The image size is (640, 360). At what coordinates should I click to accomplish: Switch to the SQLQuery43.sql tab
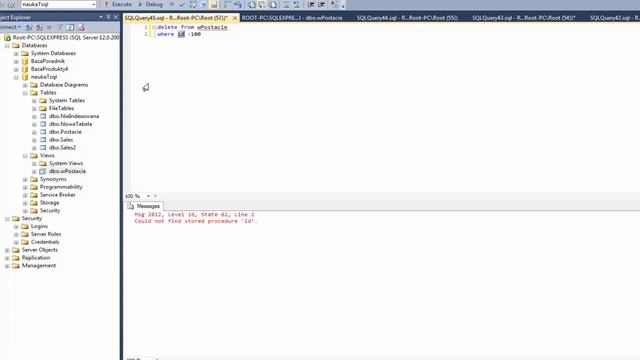(524, 18)
